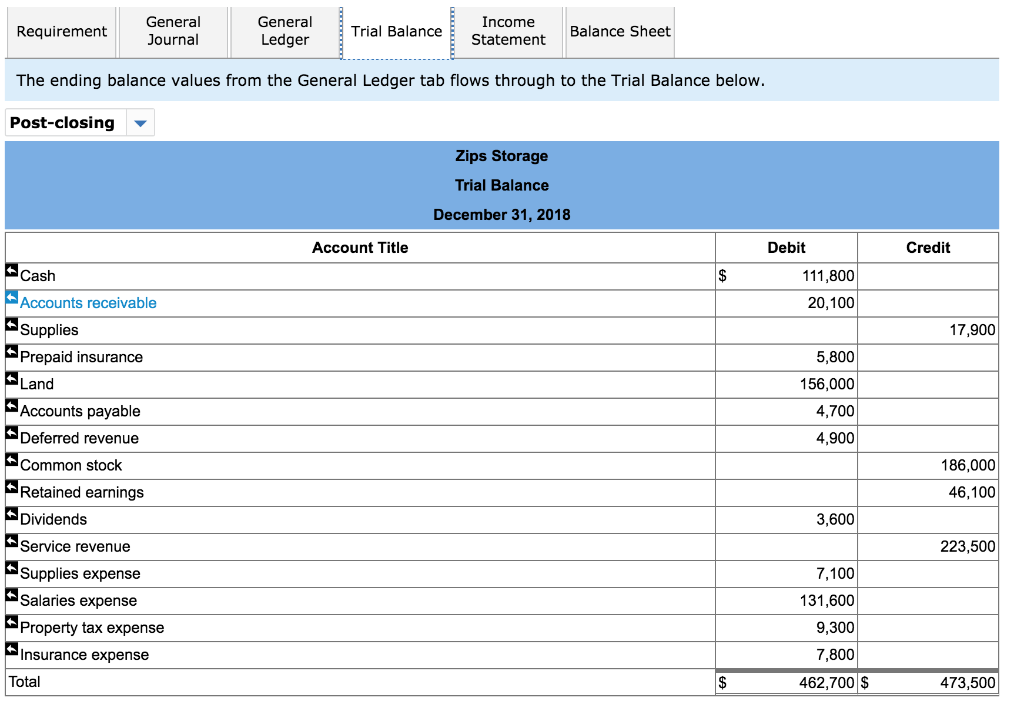The height and width of the screenshot is (714, 1024).
Task: Switch to the Balance Sheet tab
Action: click(620, 31)
